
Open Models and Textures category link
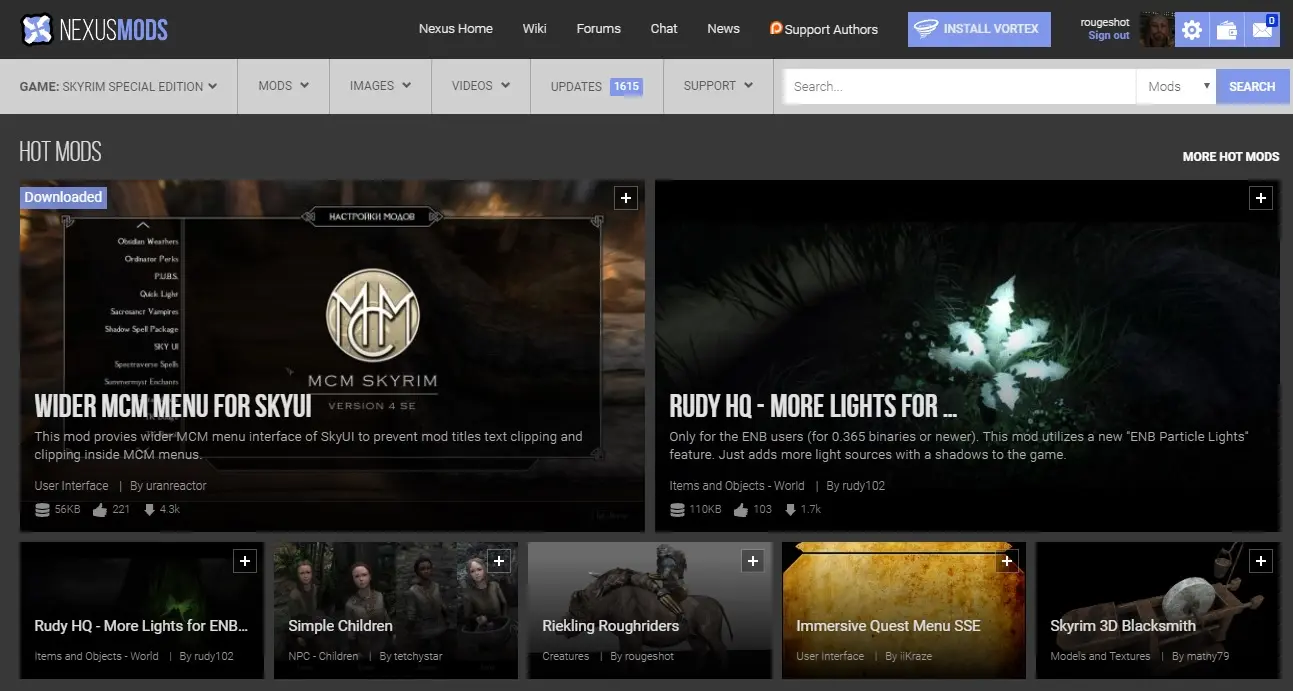pyautogui.click(x=1100, y=657)
